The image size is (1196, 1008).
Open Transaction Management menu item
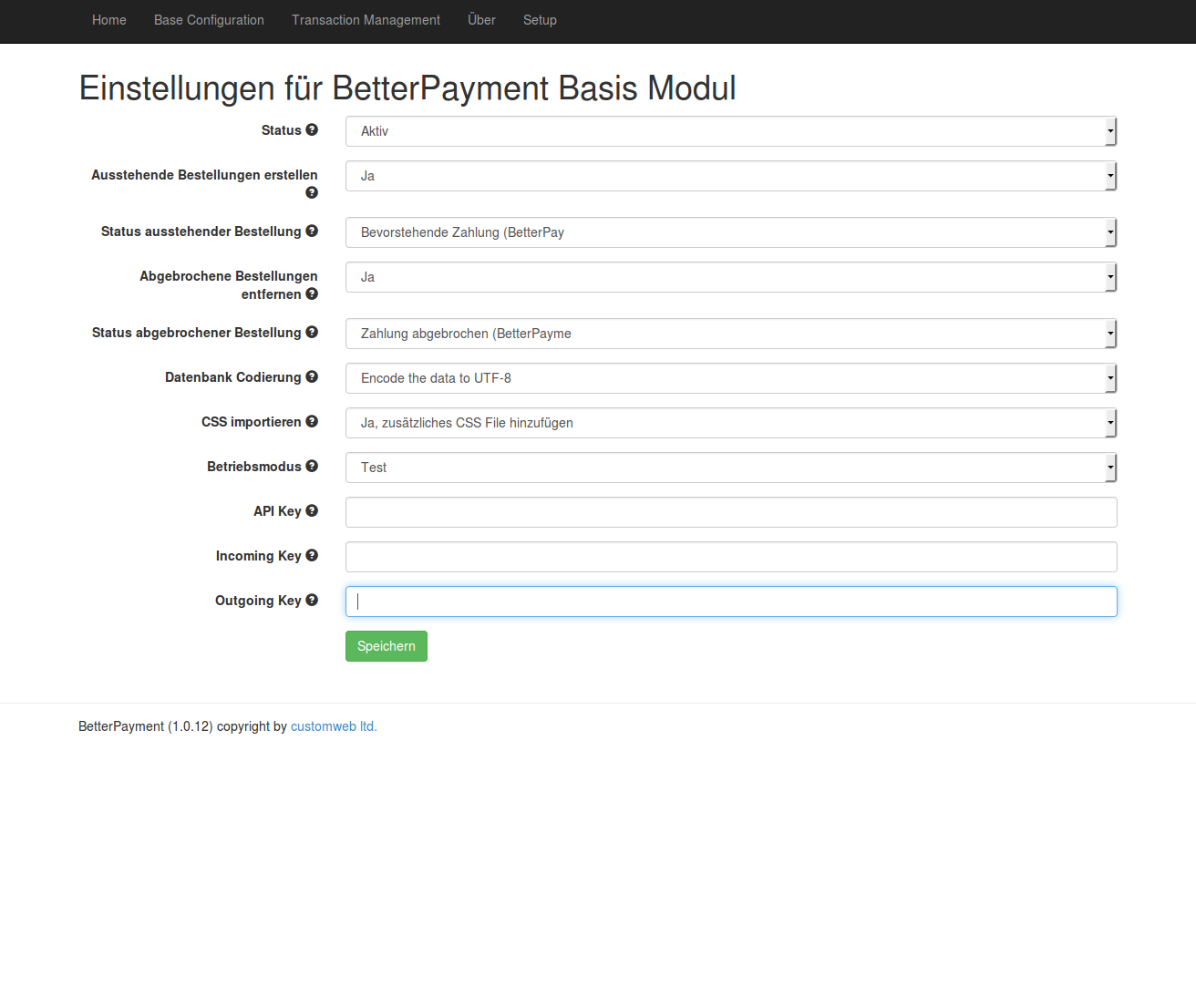point(366,20)
